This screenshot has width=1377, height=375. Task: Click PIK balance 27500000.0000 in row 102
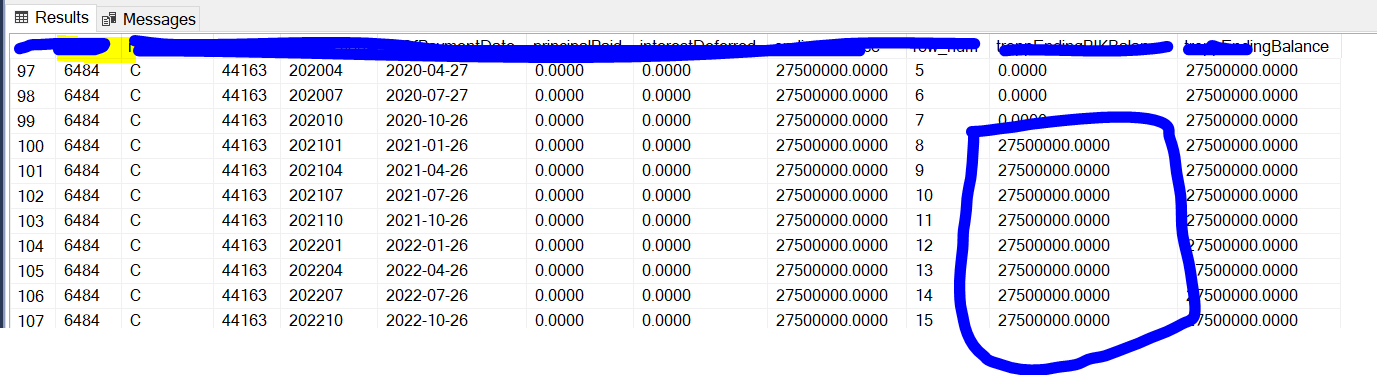(x=1083, y=196)
